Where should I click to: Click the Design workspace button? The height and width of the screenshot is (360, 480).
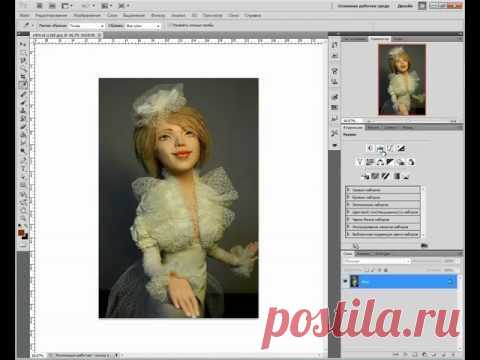click(405, 6)
